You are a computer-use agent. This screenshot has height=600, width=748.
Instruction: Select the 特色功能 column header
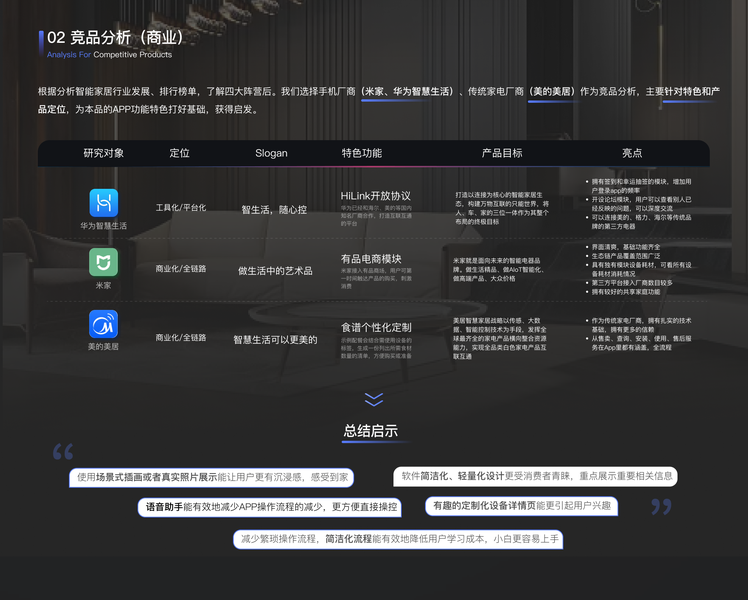pos(362,153)
